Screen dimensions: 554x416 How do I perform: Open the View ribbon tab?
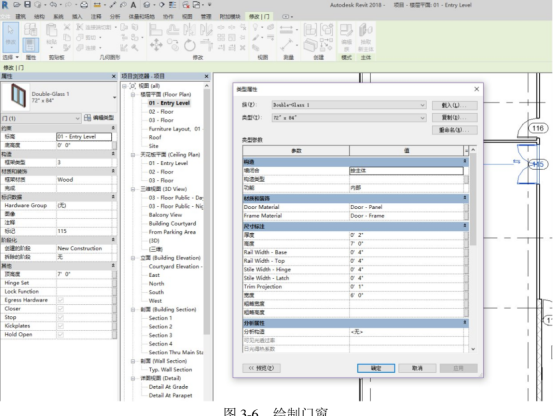187,17
